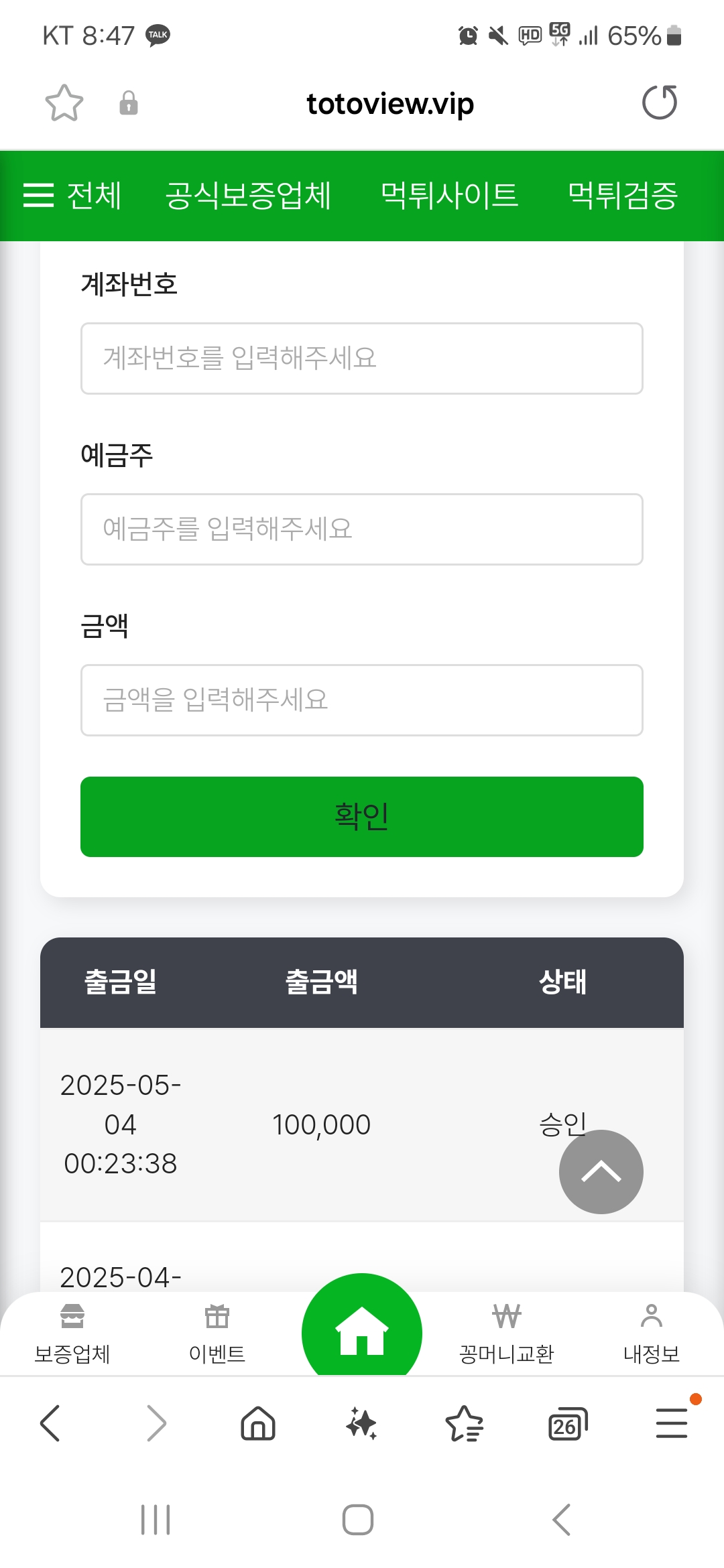724x1568 pixels.
Task: Open browser hamburger menu with notification dot
Action: [x=671, y=1423]
